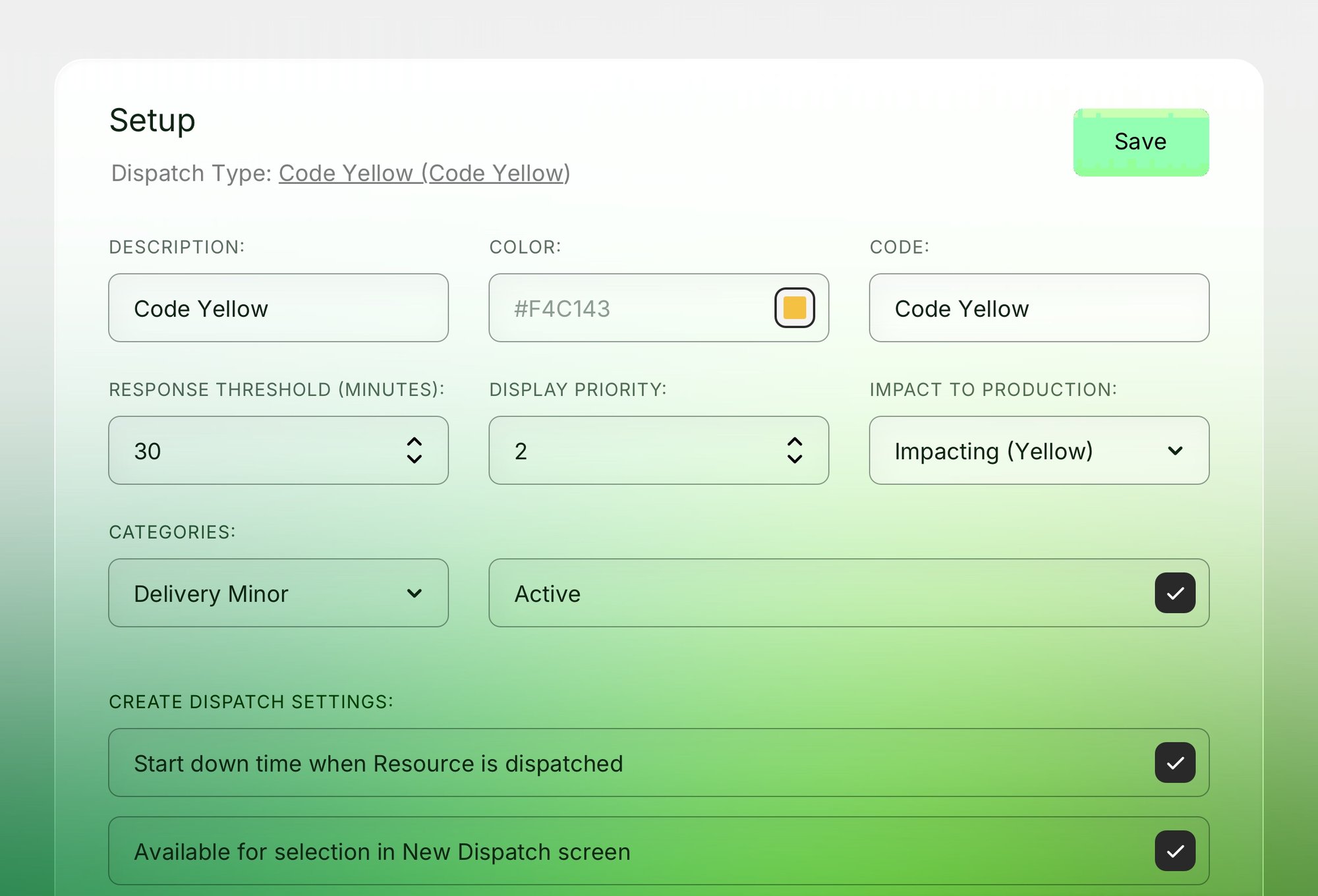Click the Display Priority value 2
This screenshot has width=1318, height=896.
click(x=521, y=451)
